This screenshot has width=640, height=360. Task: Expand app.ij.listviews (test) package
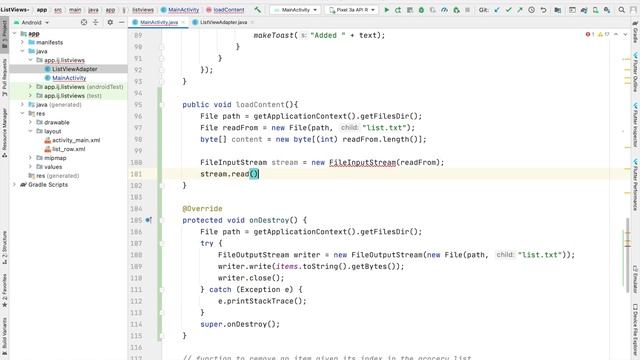coord(30,96)
